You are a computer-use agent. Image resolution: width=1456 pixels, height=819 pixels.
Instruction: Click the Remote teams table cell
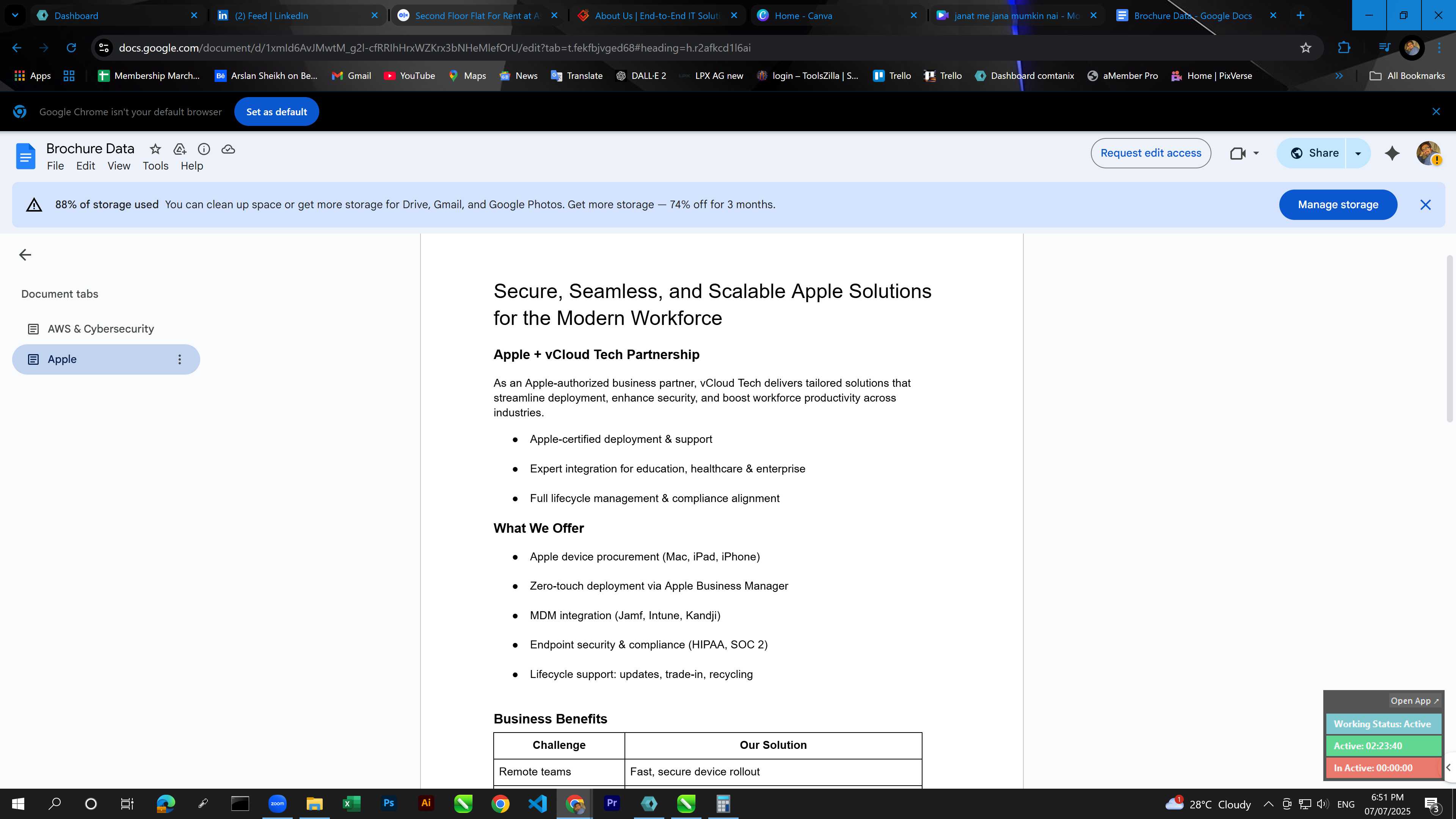pyautogui.click(x=559, y=772)
